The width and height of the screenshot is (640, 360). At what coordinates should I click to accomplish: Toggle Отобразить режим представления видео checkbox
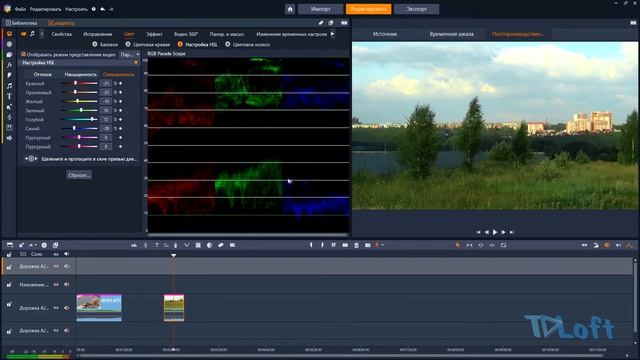point(23,54)
